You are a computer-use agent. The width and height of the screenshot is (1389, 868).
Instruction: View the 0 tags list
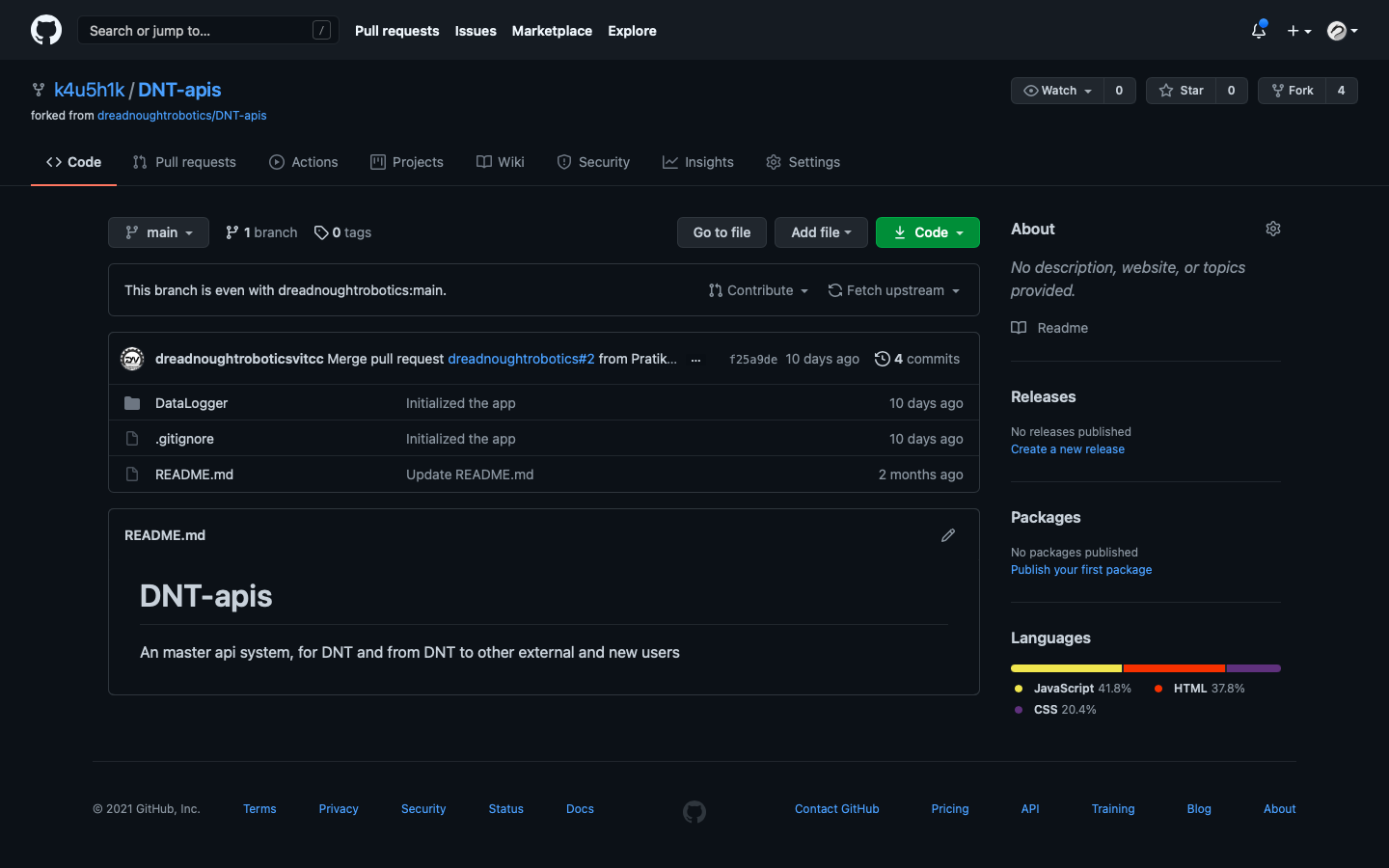coord(342,232)
